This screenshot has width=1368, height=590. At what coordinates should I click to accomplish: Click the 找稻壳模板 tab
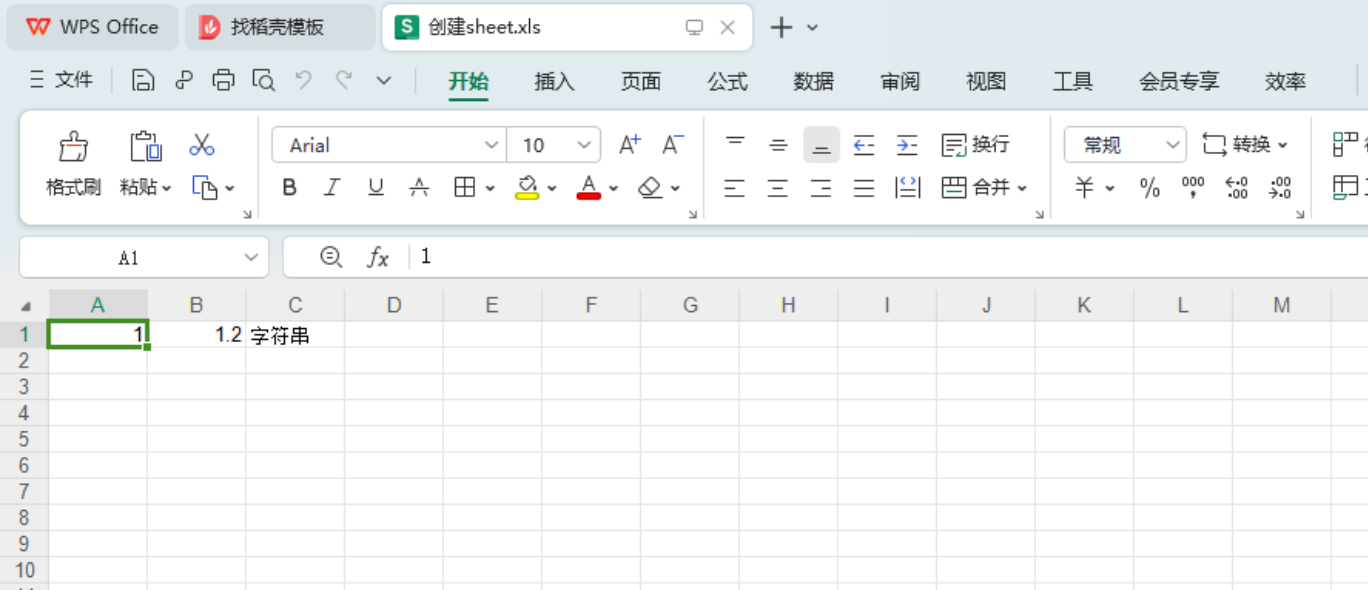(281, 27)
